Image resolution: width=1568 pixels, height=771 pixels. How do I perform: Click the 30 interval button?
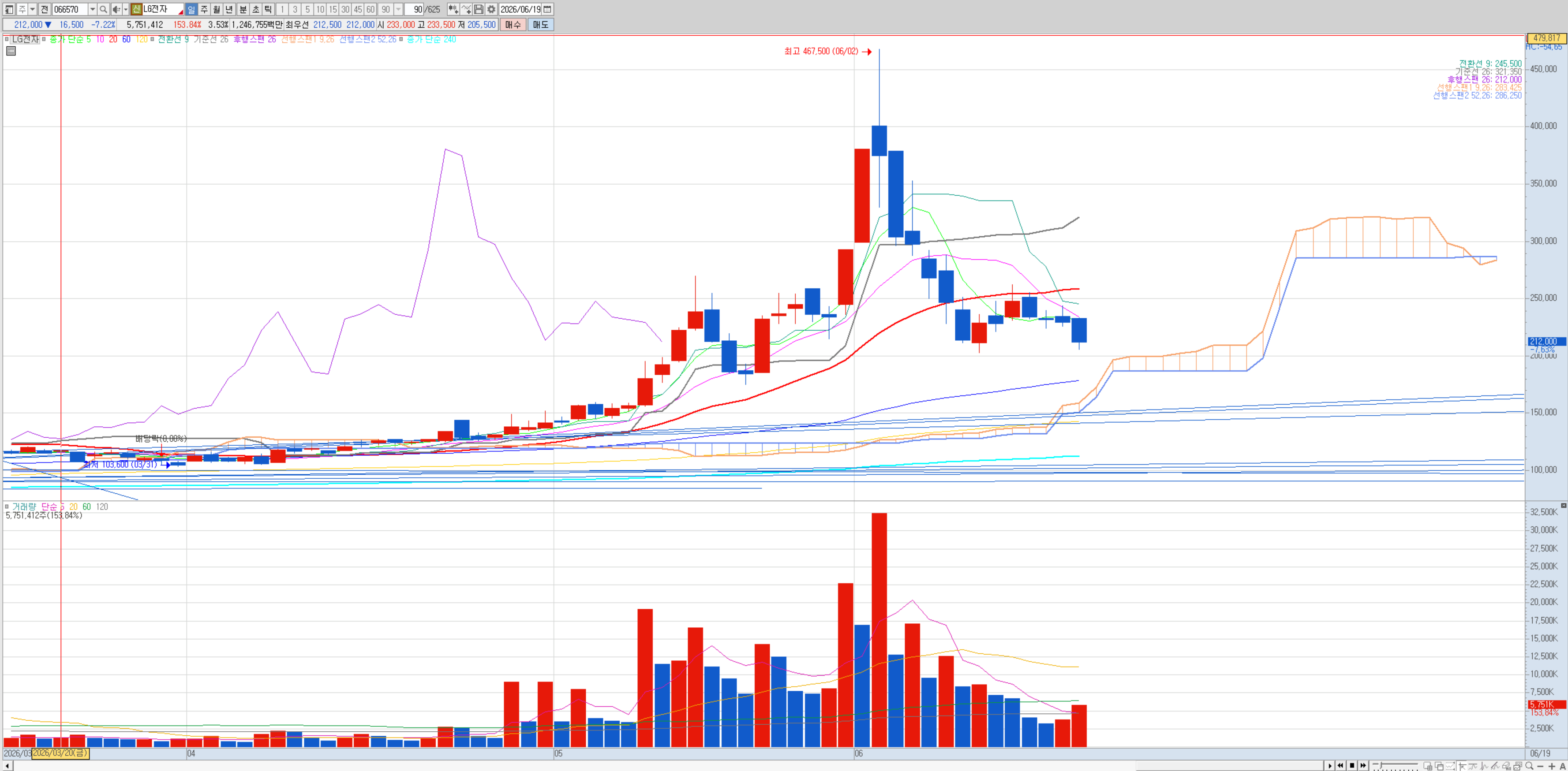[345, 9]
